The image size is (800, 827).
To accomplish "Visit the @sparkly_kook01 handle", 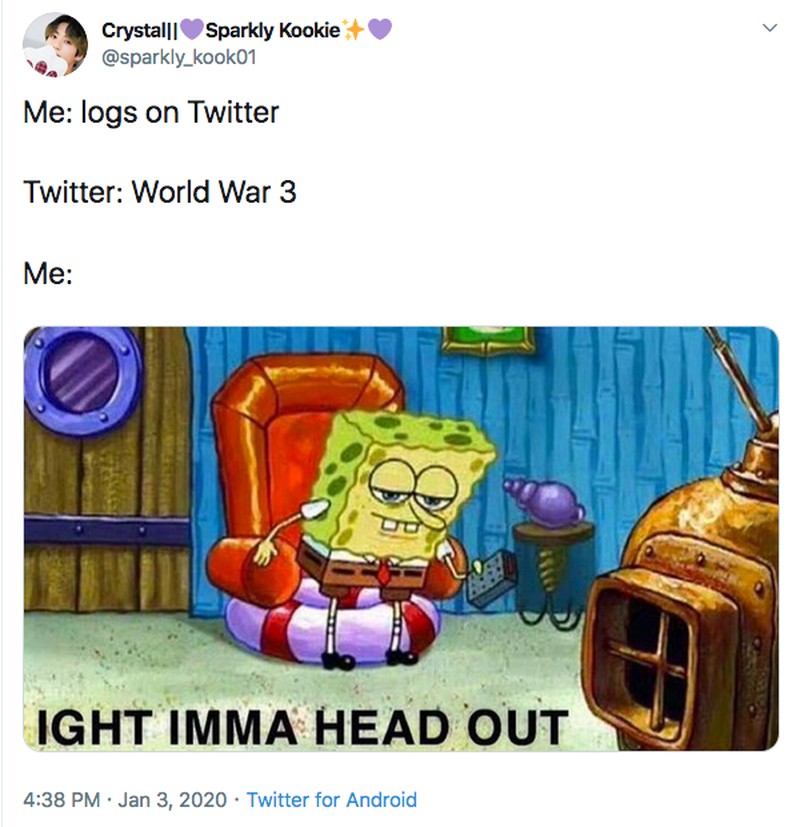I will (x=179, y=57).
